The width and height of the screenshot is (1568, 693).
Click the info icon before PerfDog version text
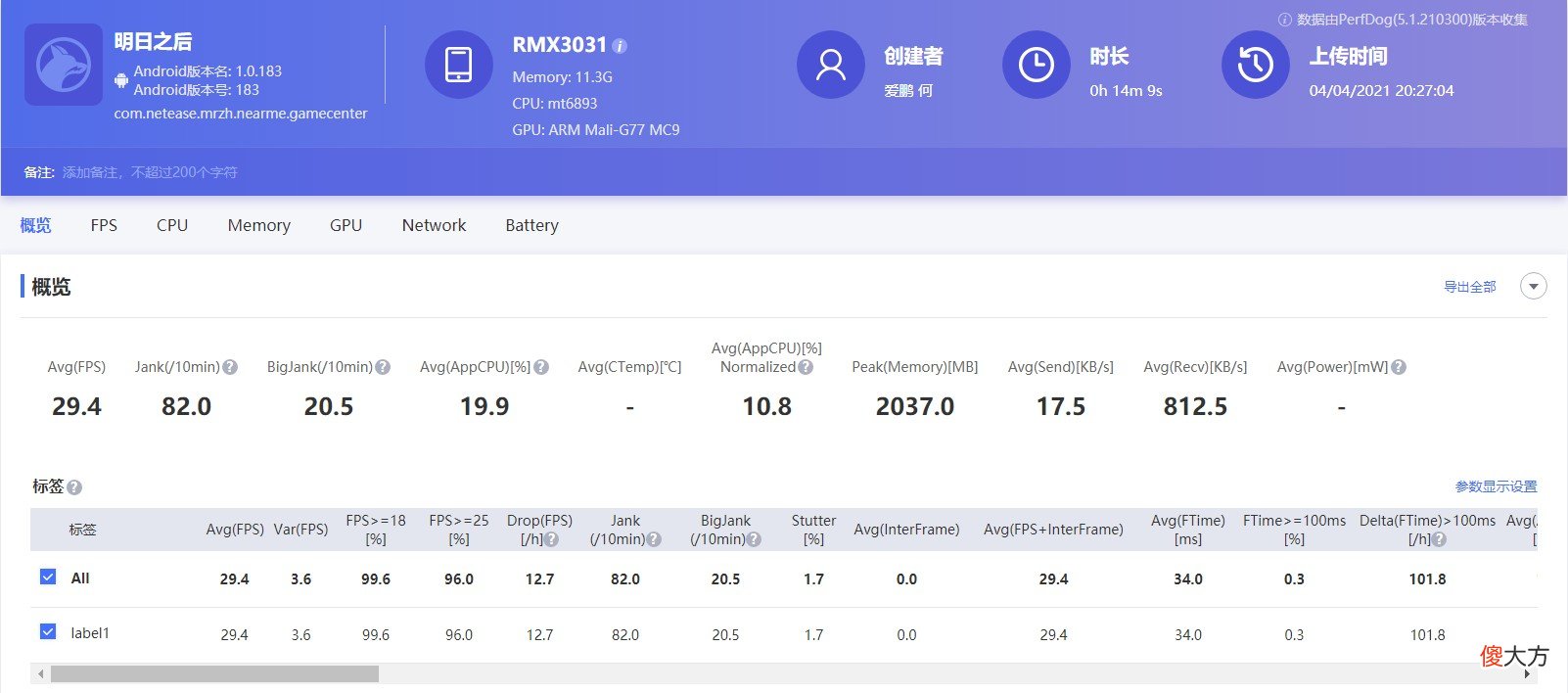[1285, 20]
